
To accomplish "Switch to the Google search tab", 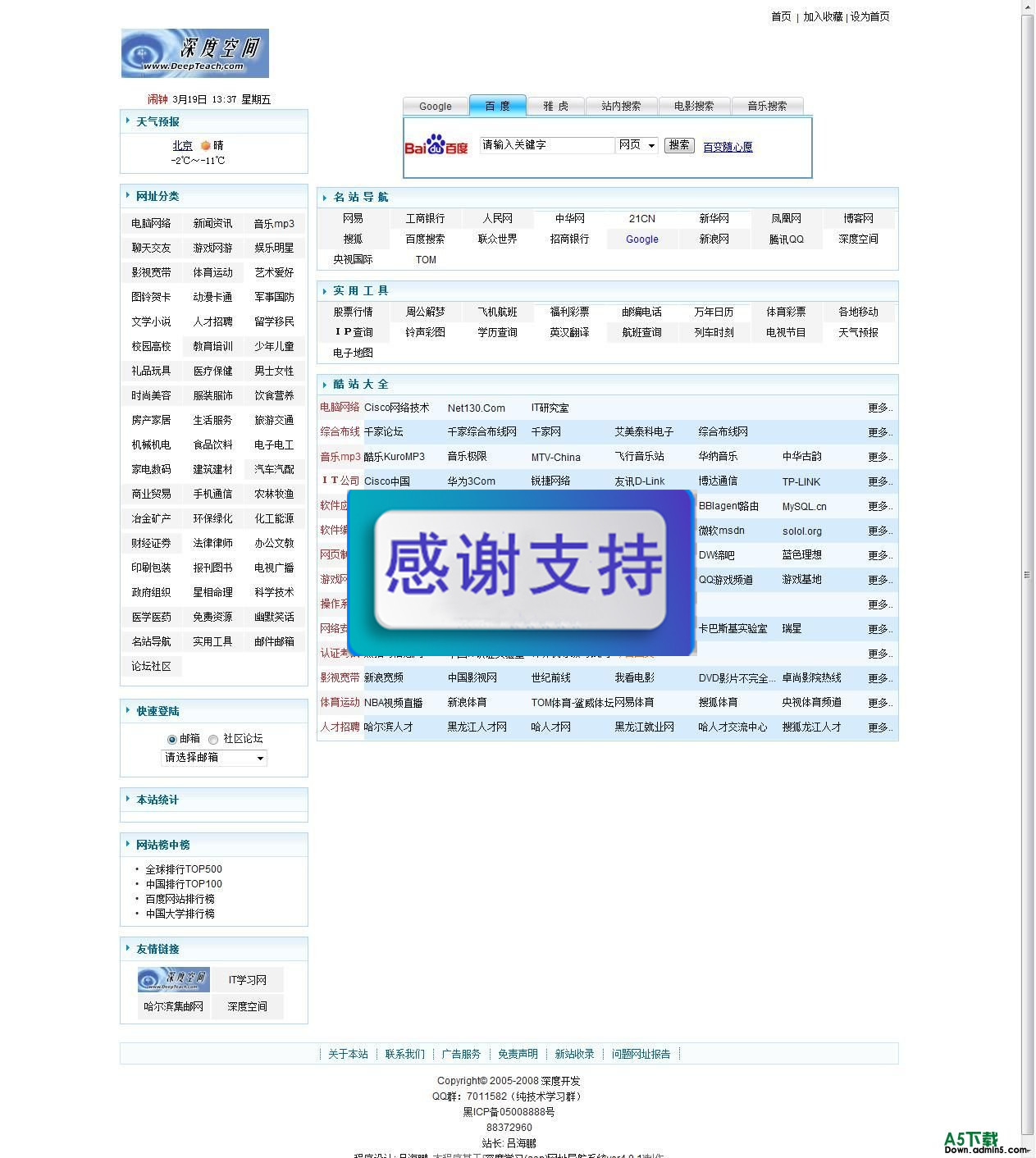I will 436,106.
